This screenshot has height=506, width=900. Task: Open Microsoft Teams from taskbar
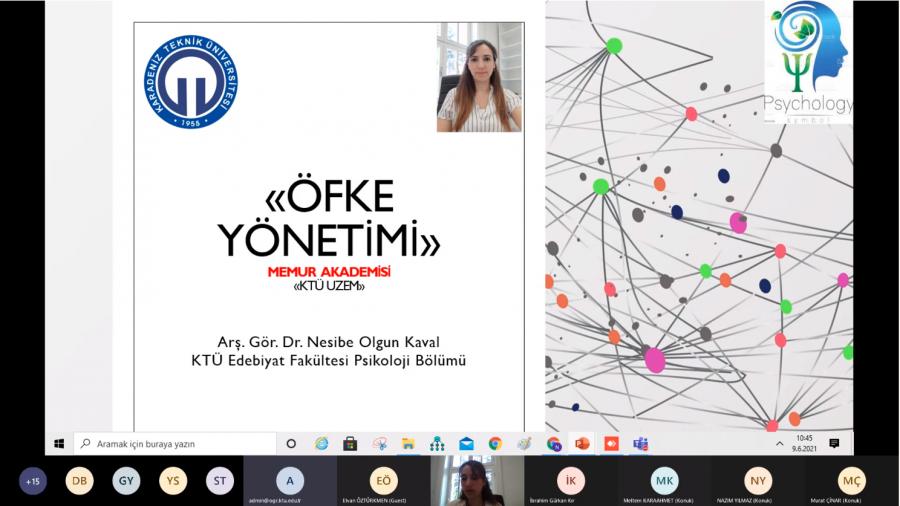pos(640,443)
